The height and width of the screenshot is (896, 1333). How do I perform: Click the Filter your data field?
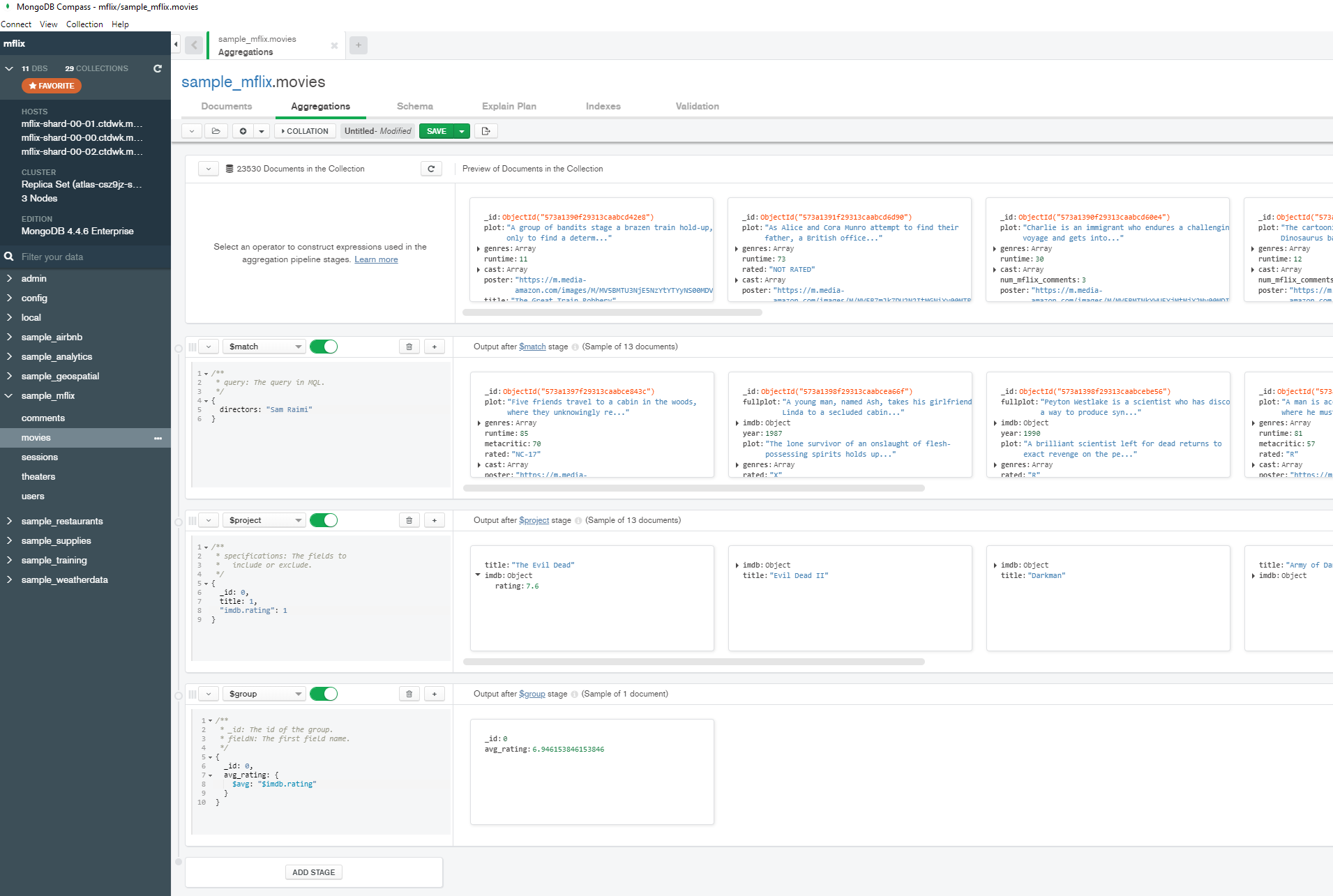(x=85, y=257)
